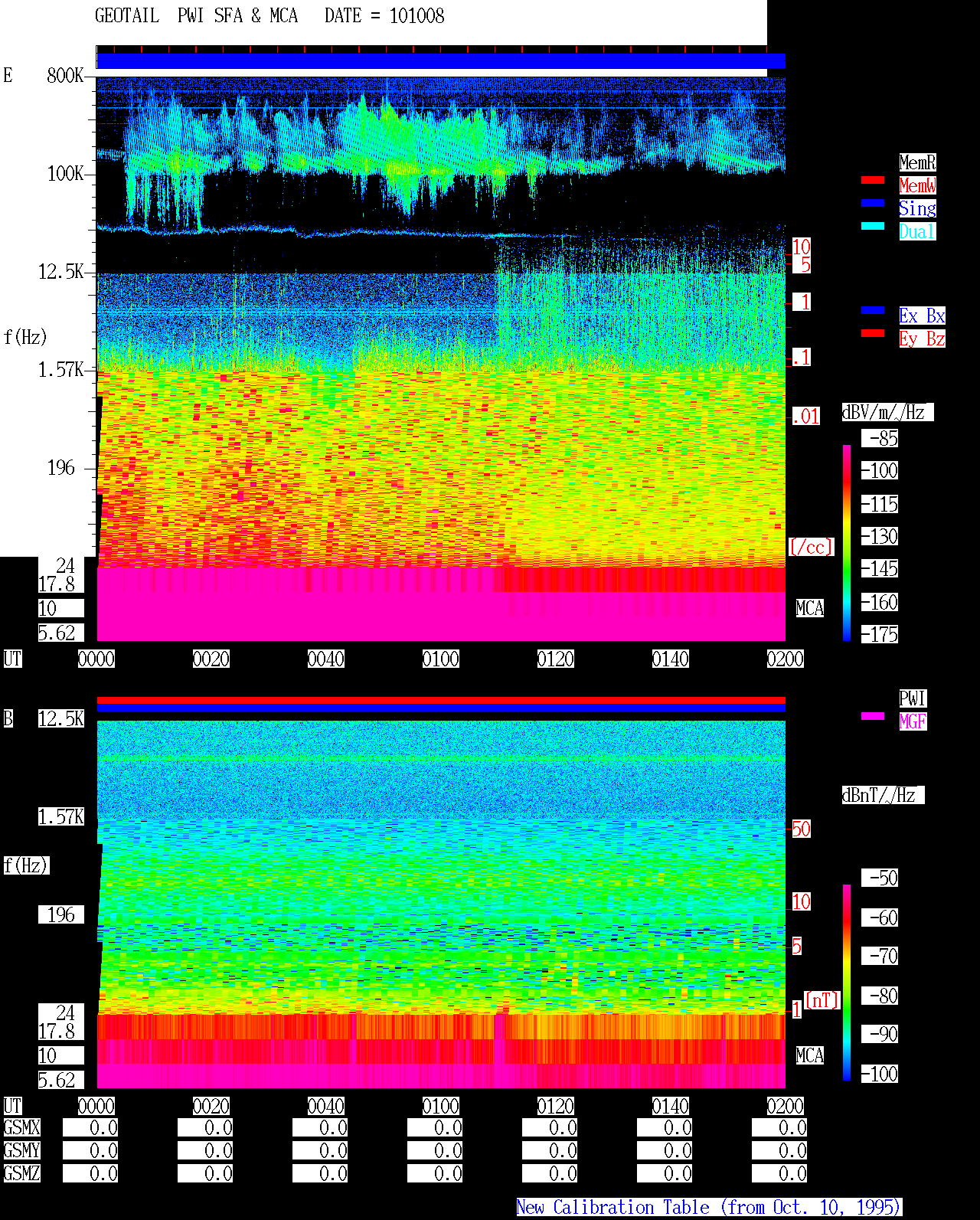The width and height of the screenshot is (980, 1220).
Task: Click the blue Sing legend swatch
Action: [x=873, y=203]
